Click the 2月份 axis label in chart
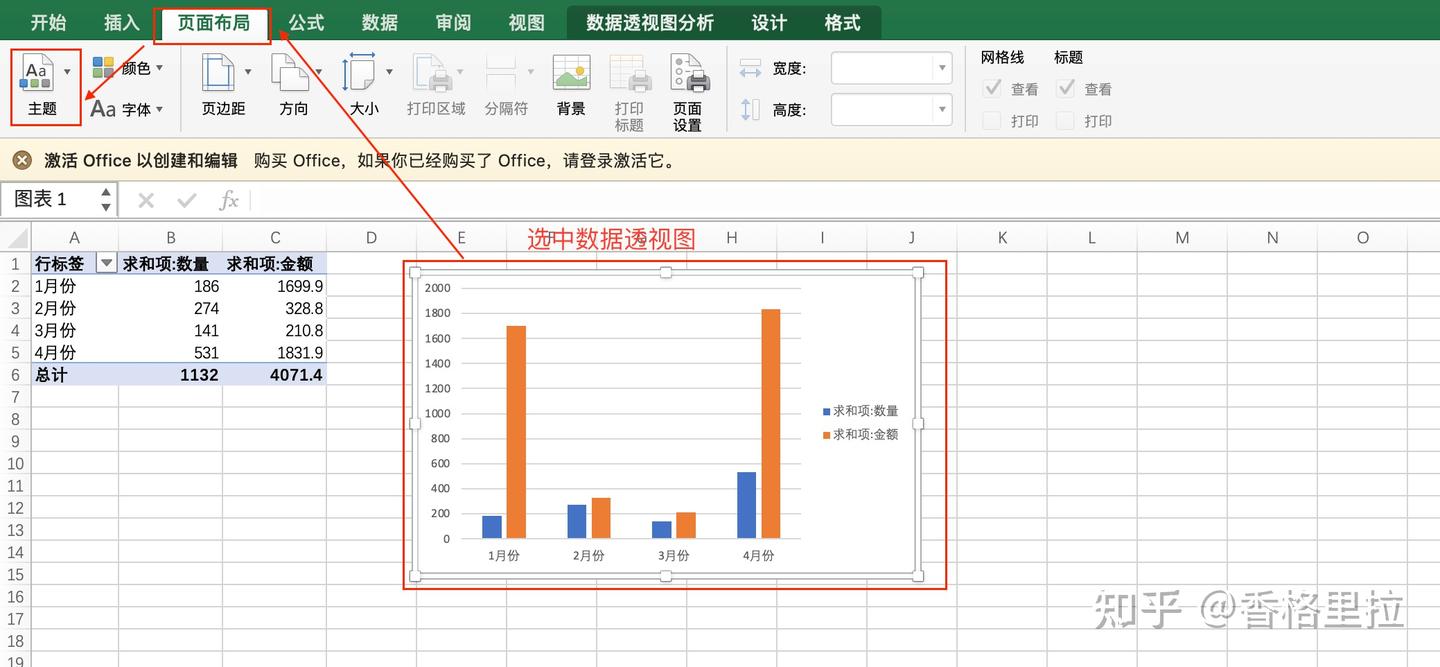 click(x=588, y=555)
